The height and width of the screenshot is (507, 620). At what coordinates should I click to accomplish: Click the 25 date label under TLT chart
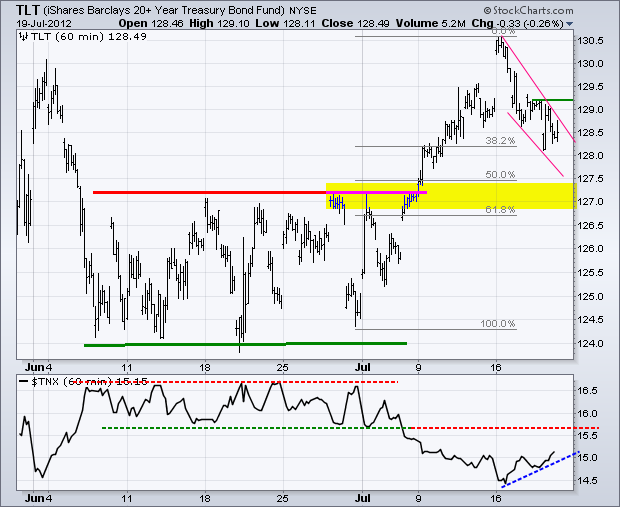(x=282, y=367)
